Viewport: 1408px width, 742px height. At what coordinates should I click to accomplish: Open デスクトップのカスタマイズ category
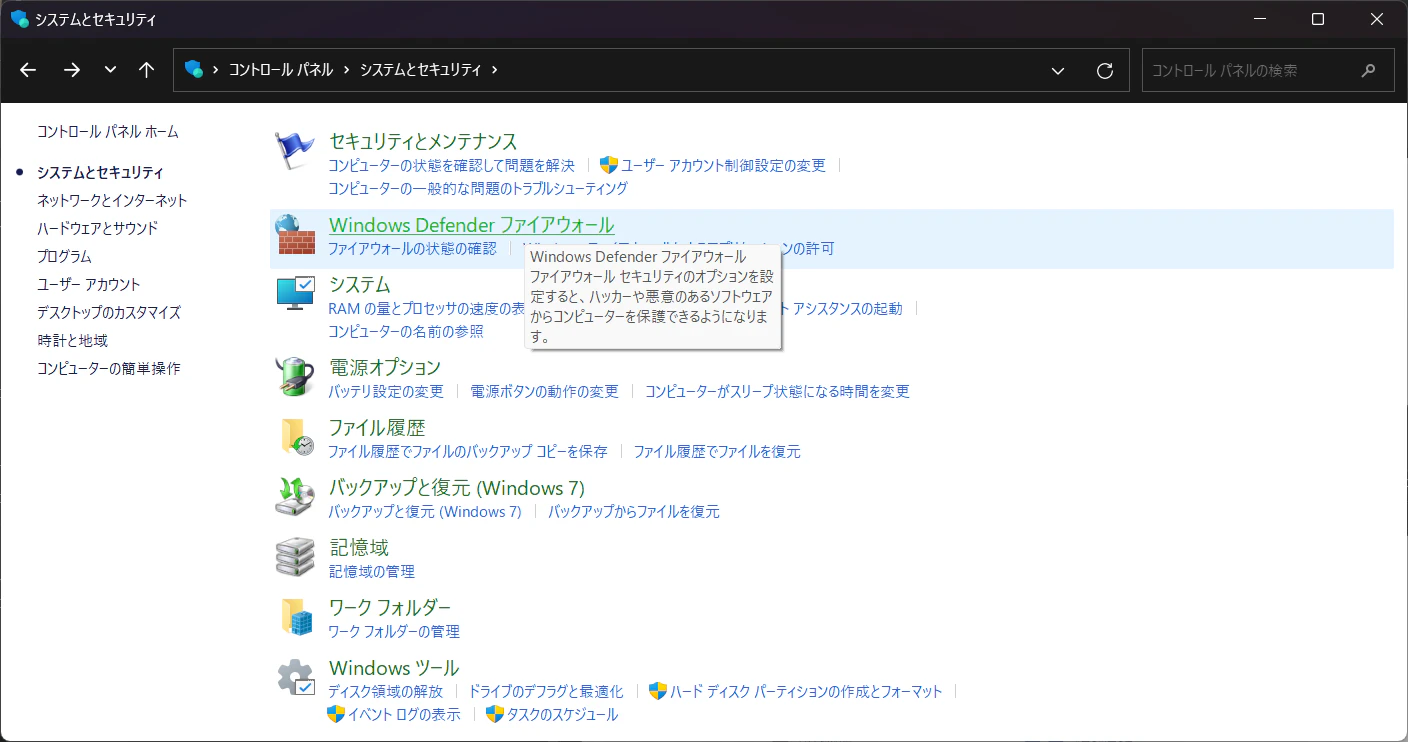109,312
